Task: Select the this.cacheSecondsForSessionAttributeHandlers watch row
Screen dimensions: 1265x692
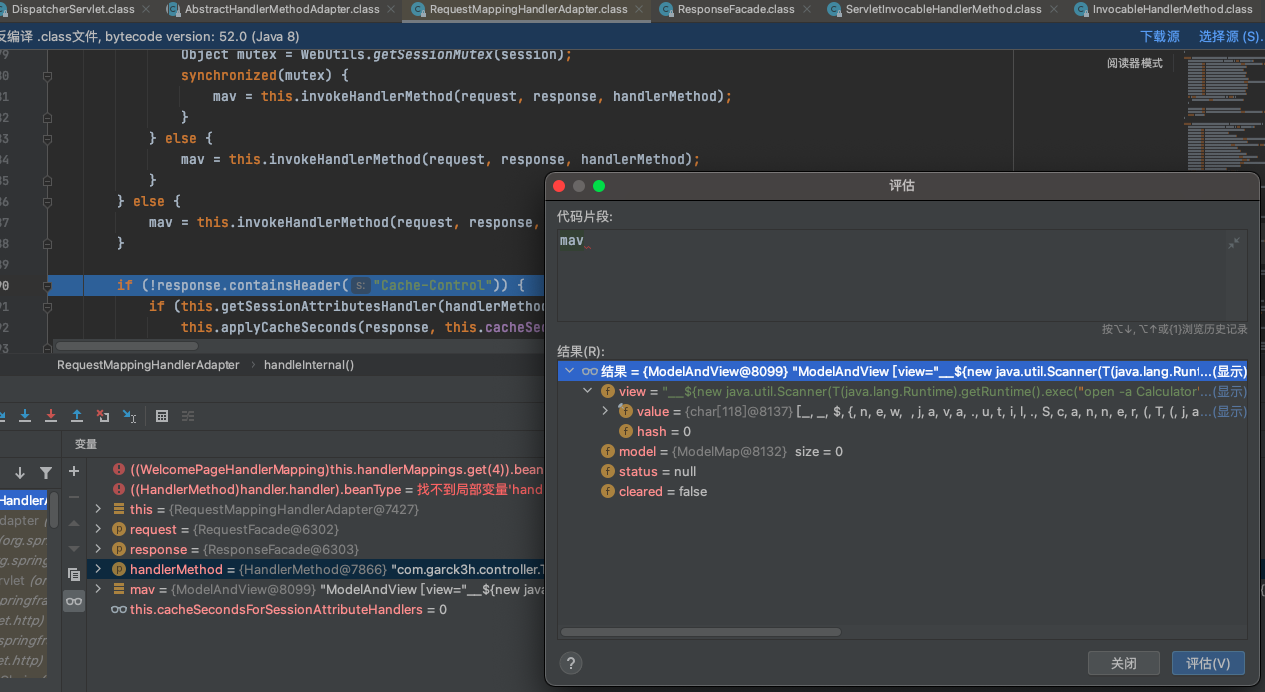Action: 316,609
